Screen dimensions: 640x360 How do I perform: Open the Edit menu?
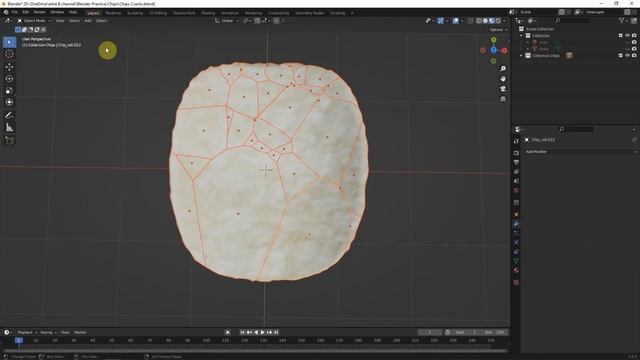point(26,13)
